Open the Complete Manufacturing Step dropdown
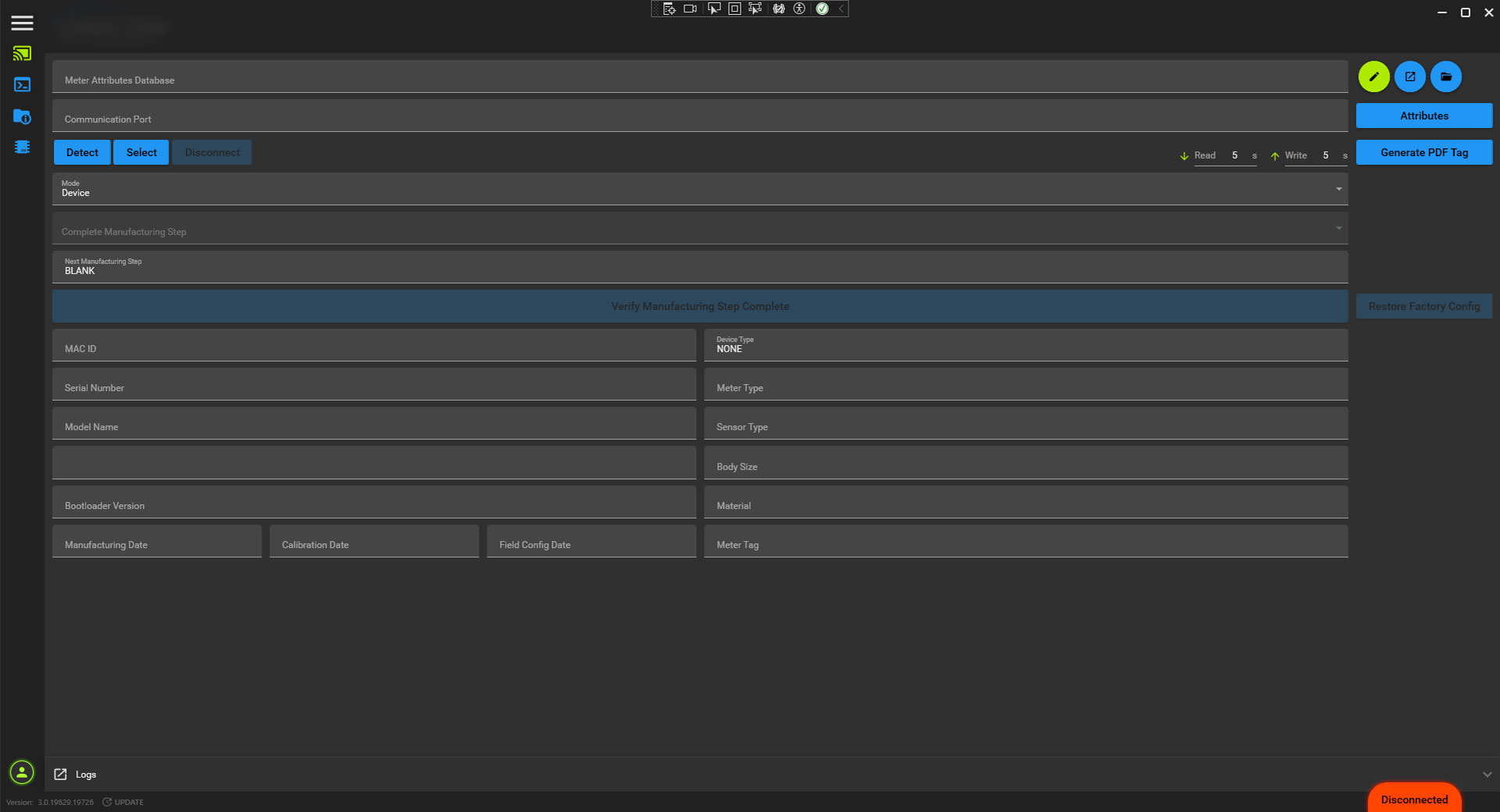Screen dimensions: 1500x812 point(1338,228)
